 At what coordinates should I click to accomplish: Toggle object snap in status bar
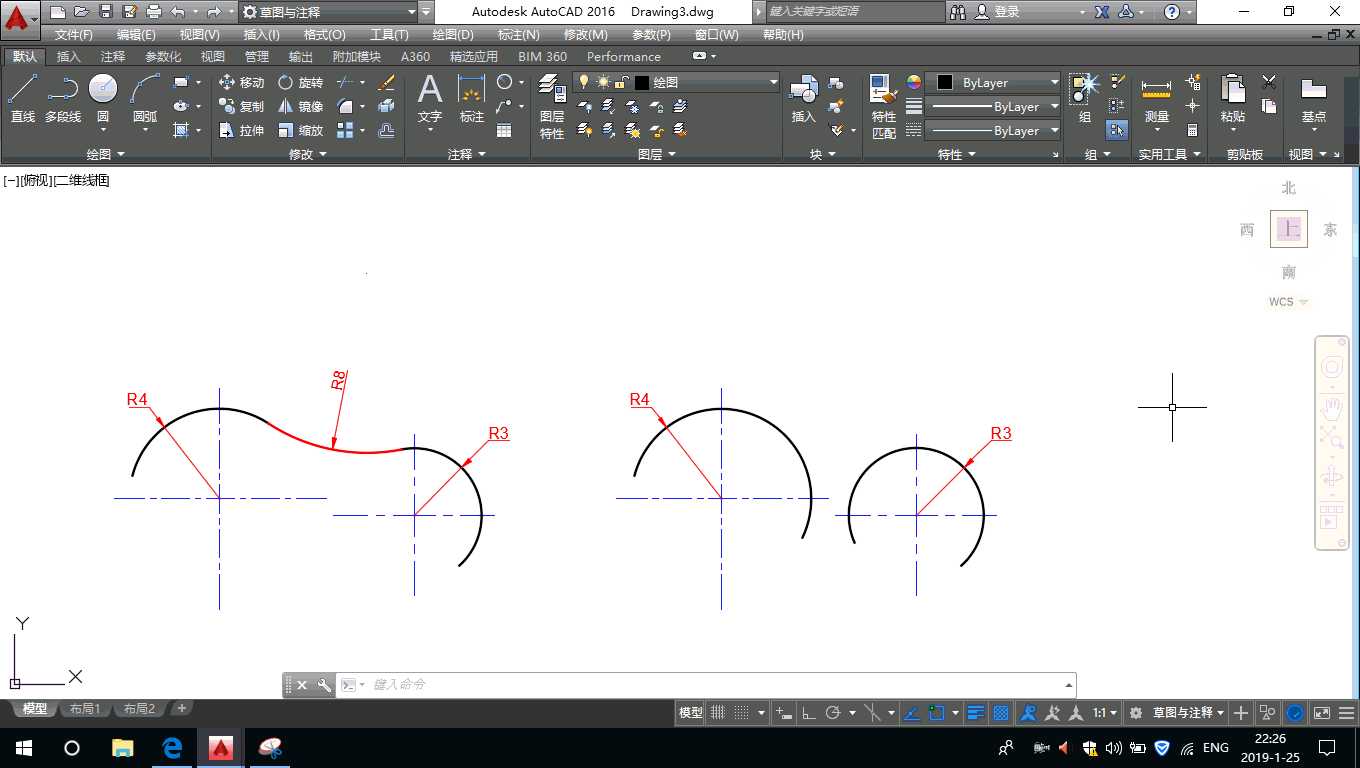point(936,713)
